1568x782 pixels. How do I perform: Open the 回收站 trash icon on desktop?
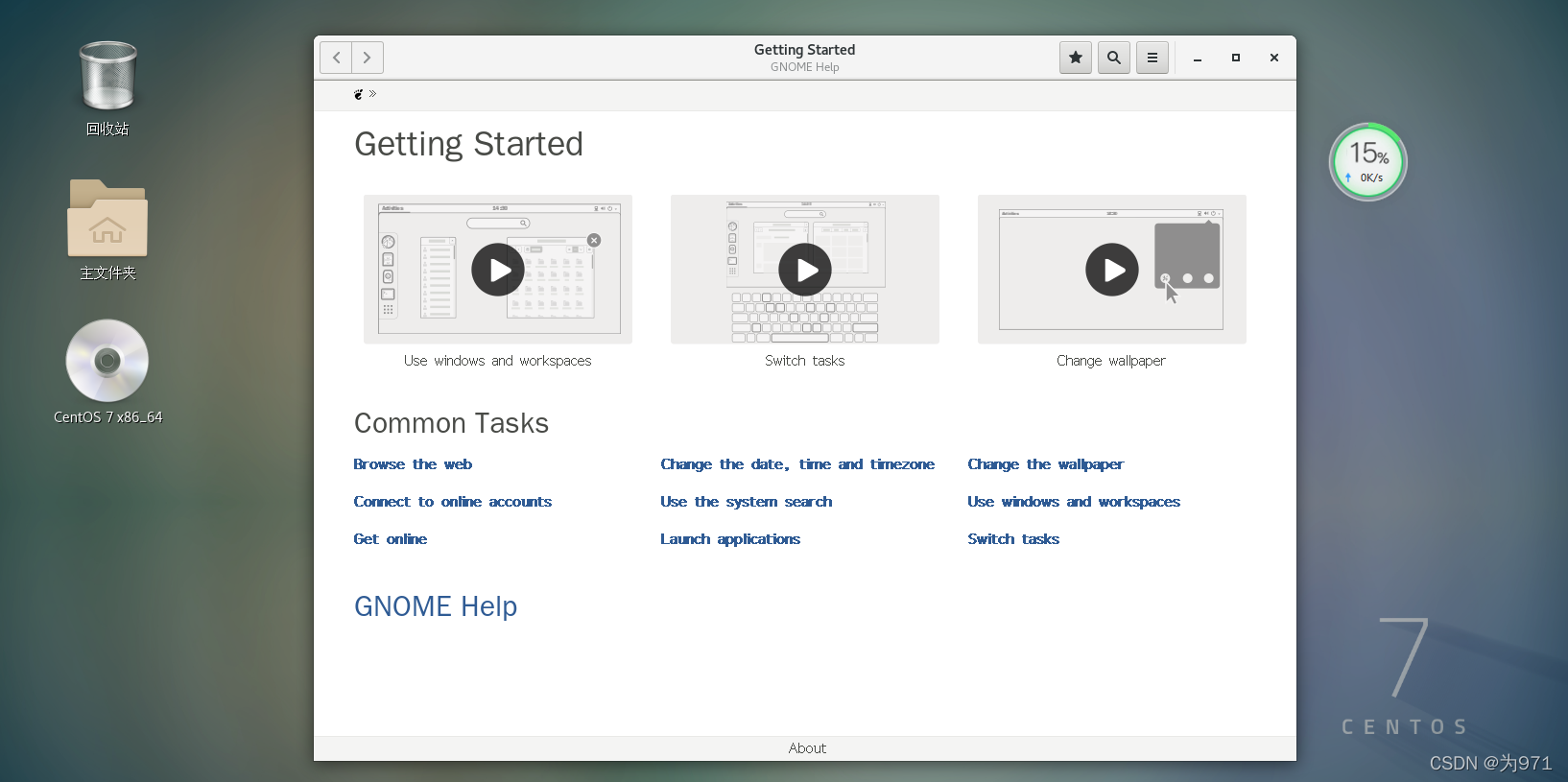[107, 77]
